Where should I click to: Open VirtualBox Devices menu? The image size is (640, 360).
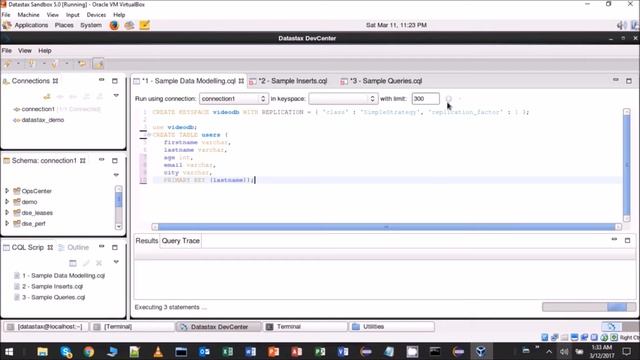[x=96, y=15]
